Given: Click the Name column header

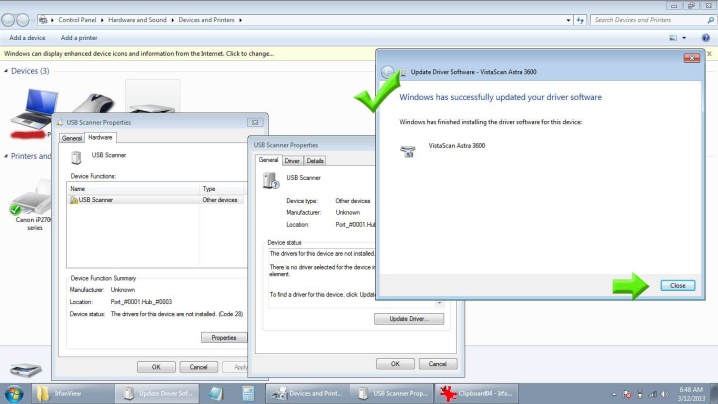Looking at the screenshot, I should click(133, 189).
